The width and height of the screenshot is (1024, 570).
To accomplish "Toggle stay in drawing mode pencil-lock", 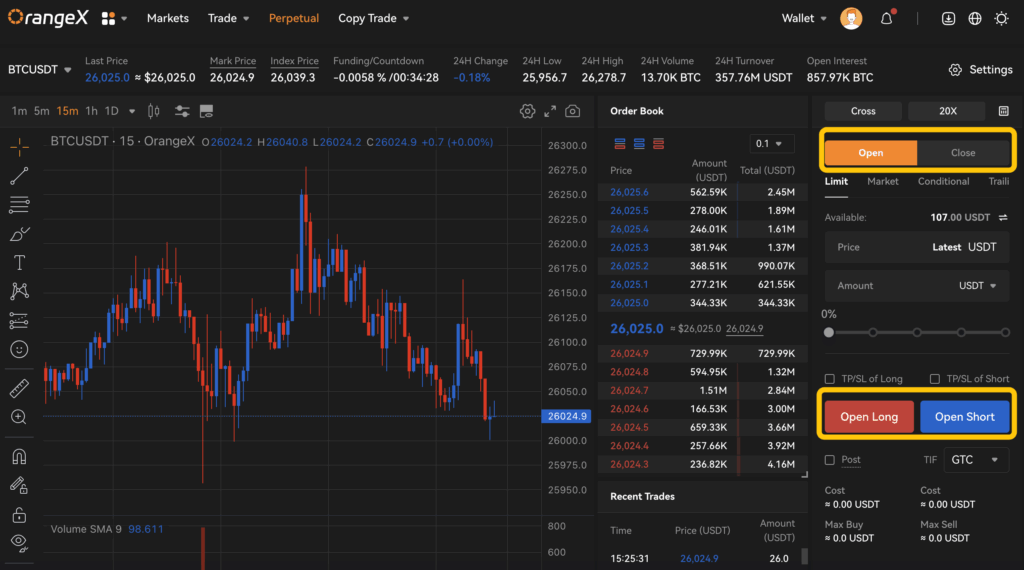I will pos(19,485).
